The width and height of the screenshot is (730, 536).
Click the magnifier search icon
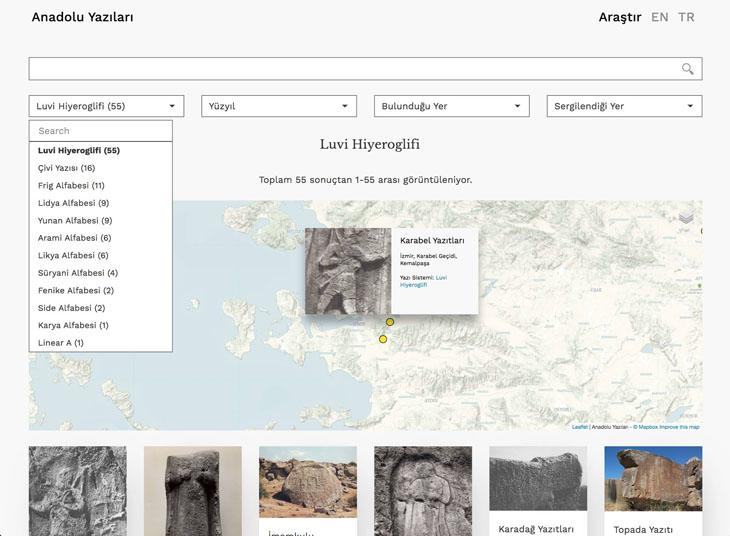coord(687,69)
